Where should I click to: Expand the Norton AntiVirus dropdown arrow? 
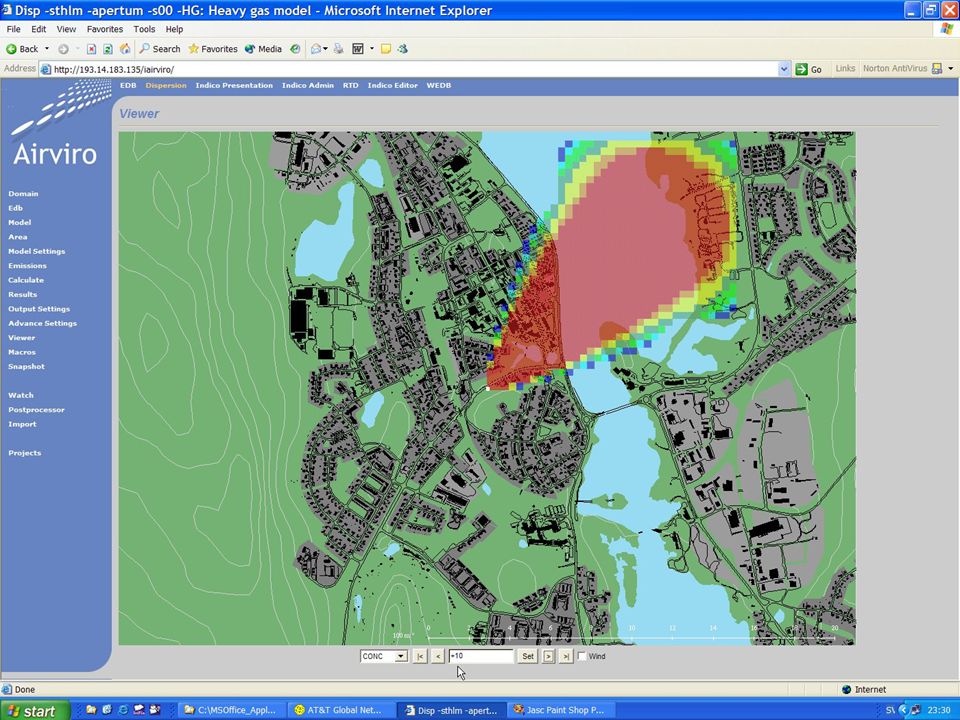951,69
